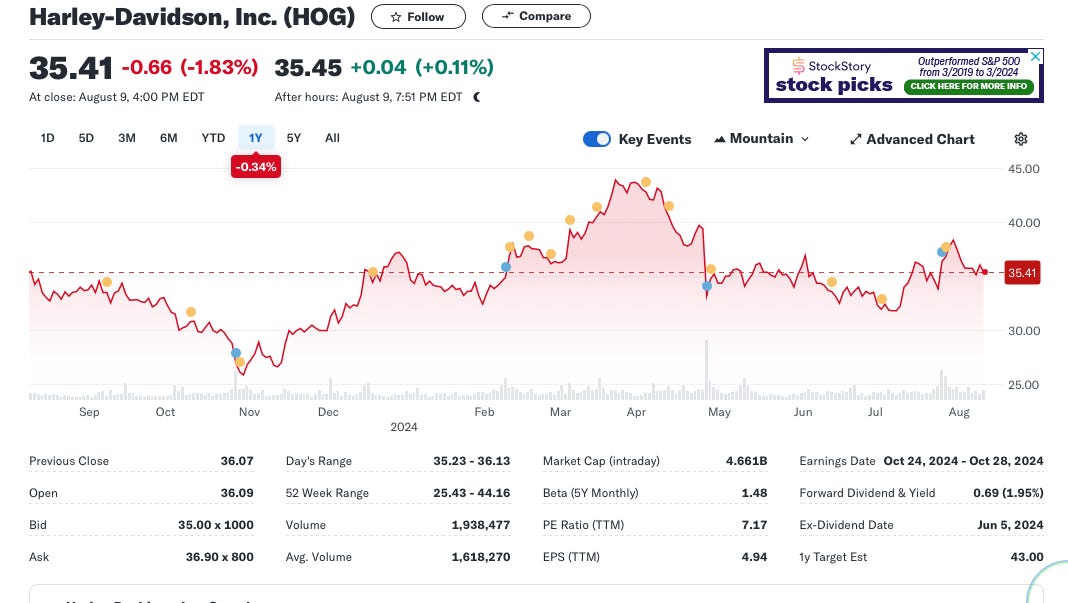Viewport: 1068px width, 603px height.
Task: Click the Previous Close value 36.07
Action: point(237,461)
